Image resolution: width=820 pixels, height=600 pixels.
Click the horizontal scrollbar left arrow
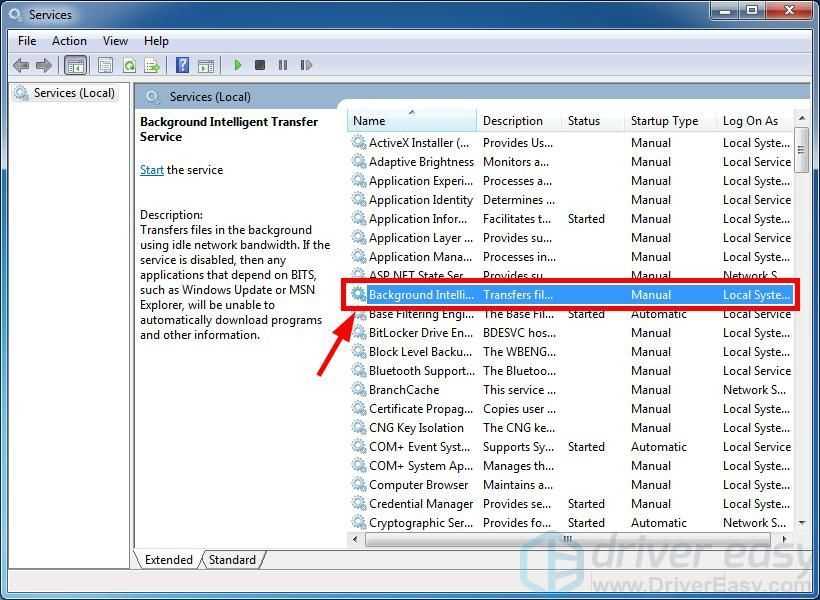[356, 539]
